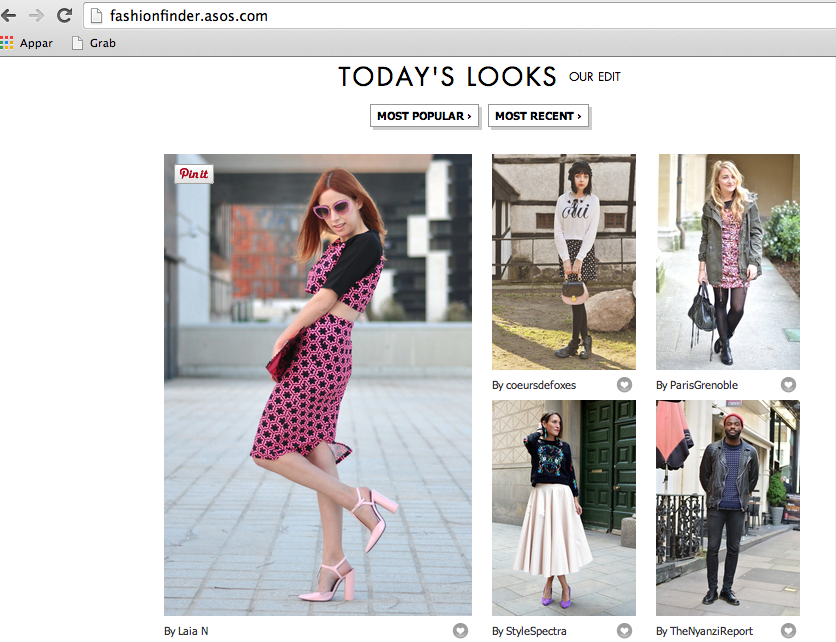Open TheNyanziReport leather jacket look photo
Viewport: 836px width, 642px height.
click(728, 508)
